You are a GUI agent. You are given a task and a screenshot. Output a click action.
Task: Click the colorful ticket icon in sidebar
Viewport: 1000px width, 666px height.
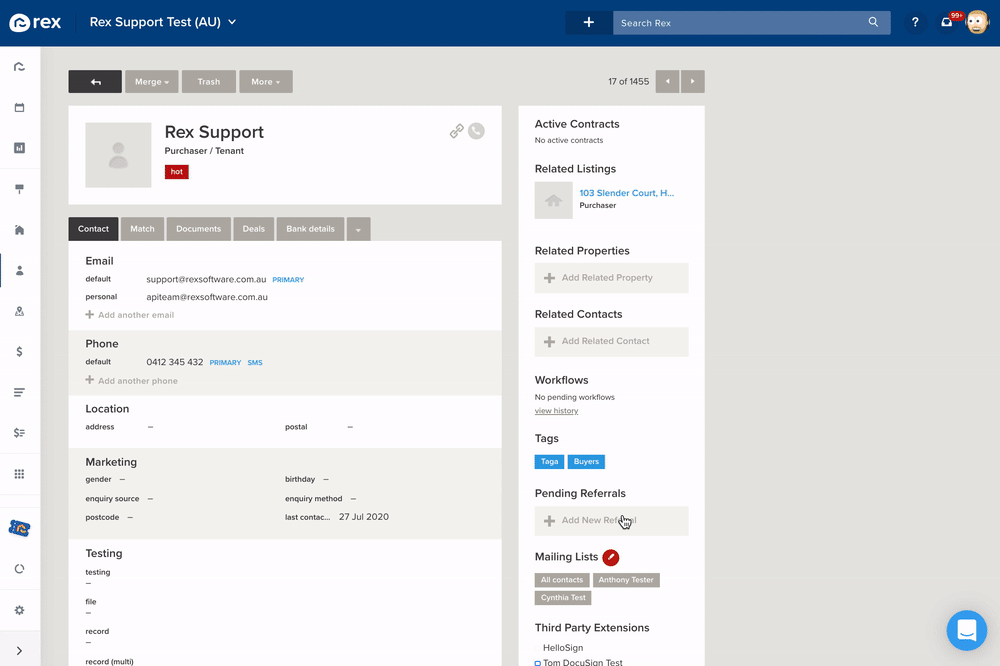[x=19, y=528]
